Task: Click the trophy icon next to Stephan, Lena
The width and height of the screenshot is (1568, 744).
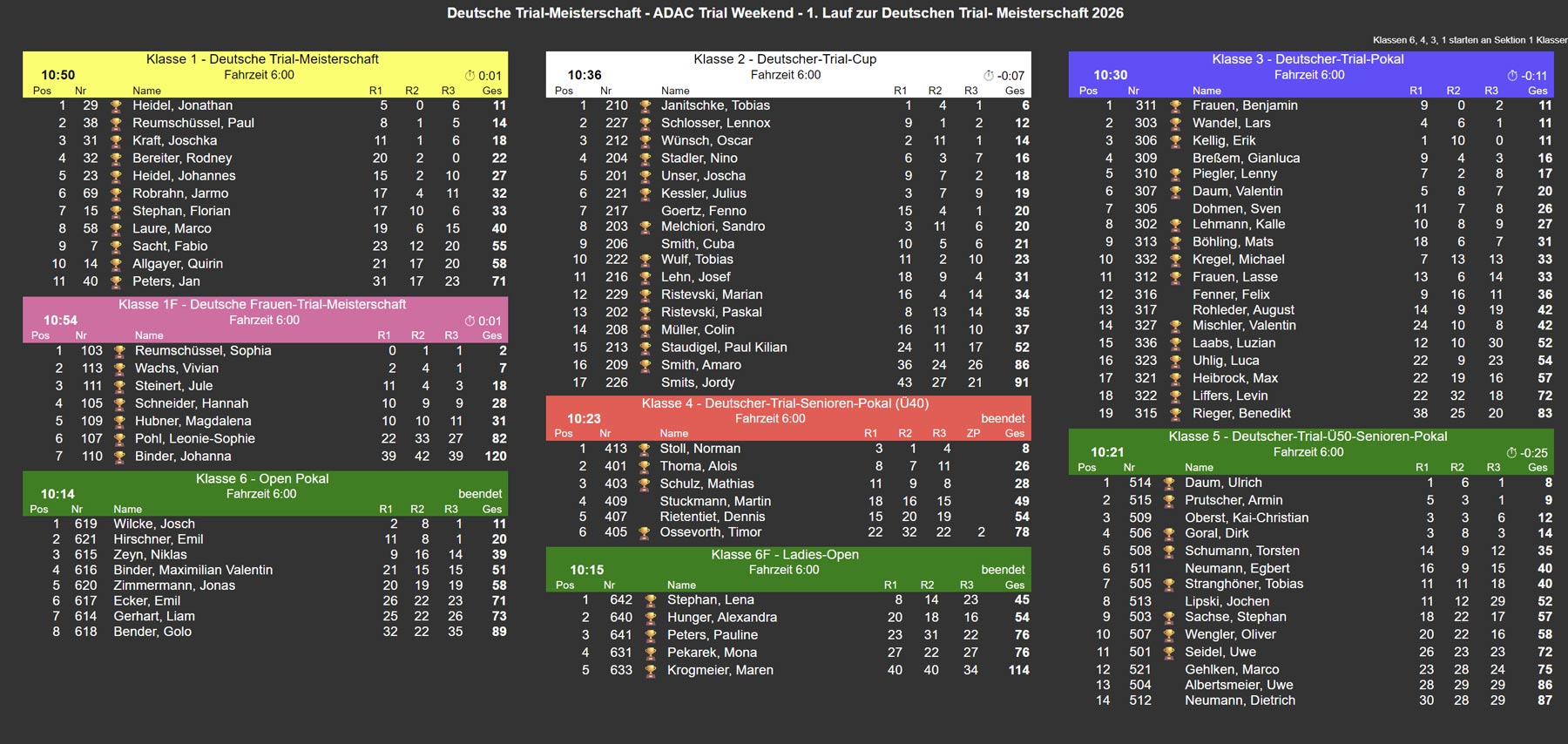Action: point(650,600)
